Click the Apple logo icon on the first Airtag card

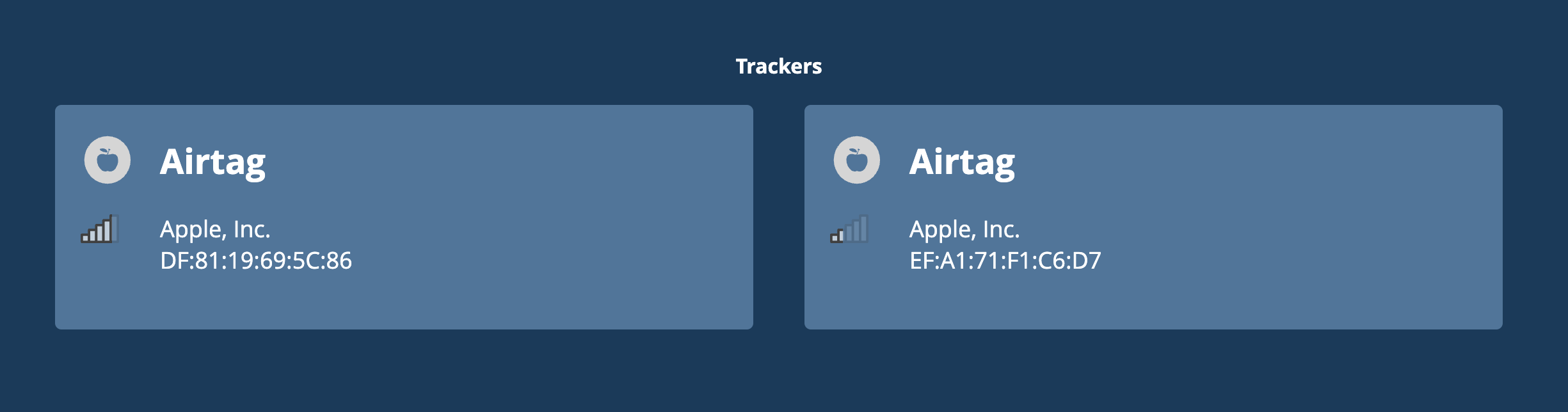[108, 160]
